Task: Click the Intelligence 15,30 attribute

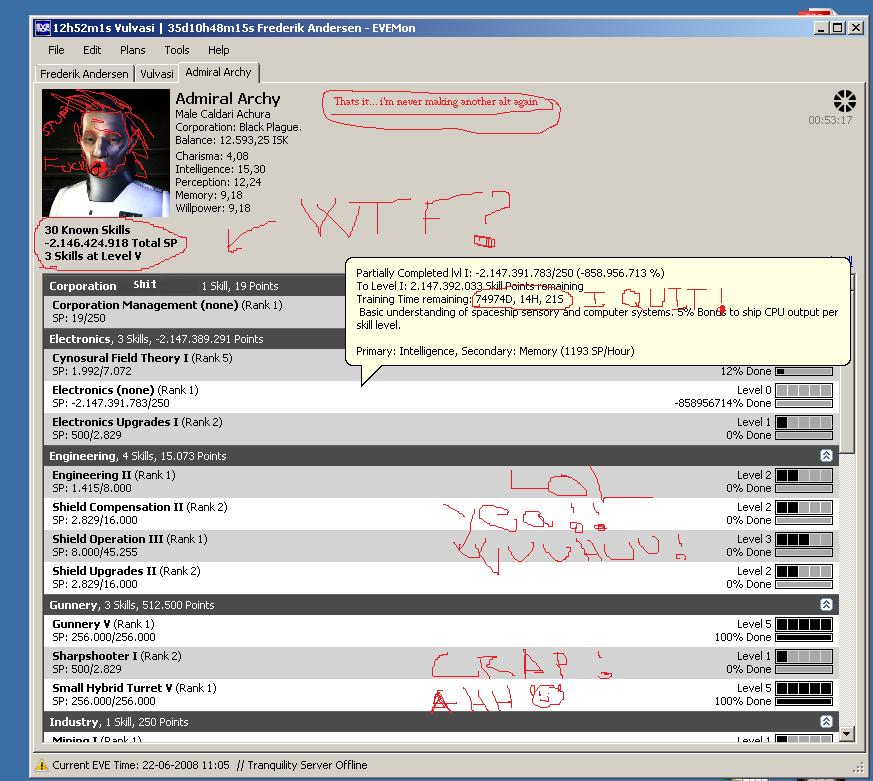Action: pyautogui.click(x=220, y=169)
